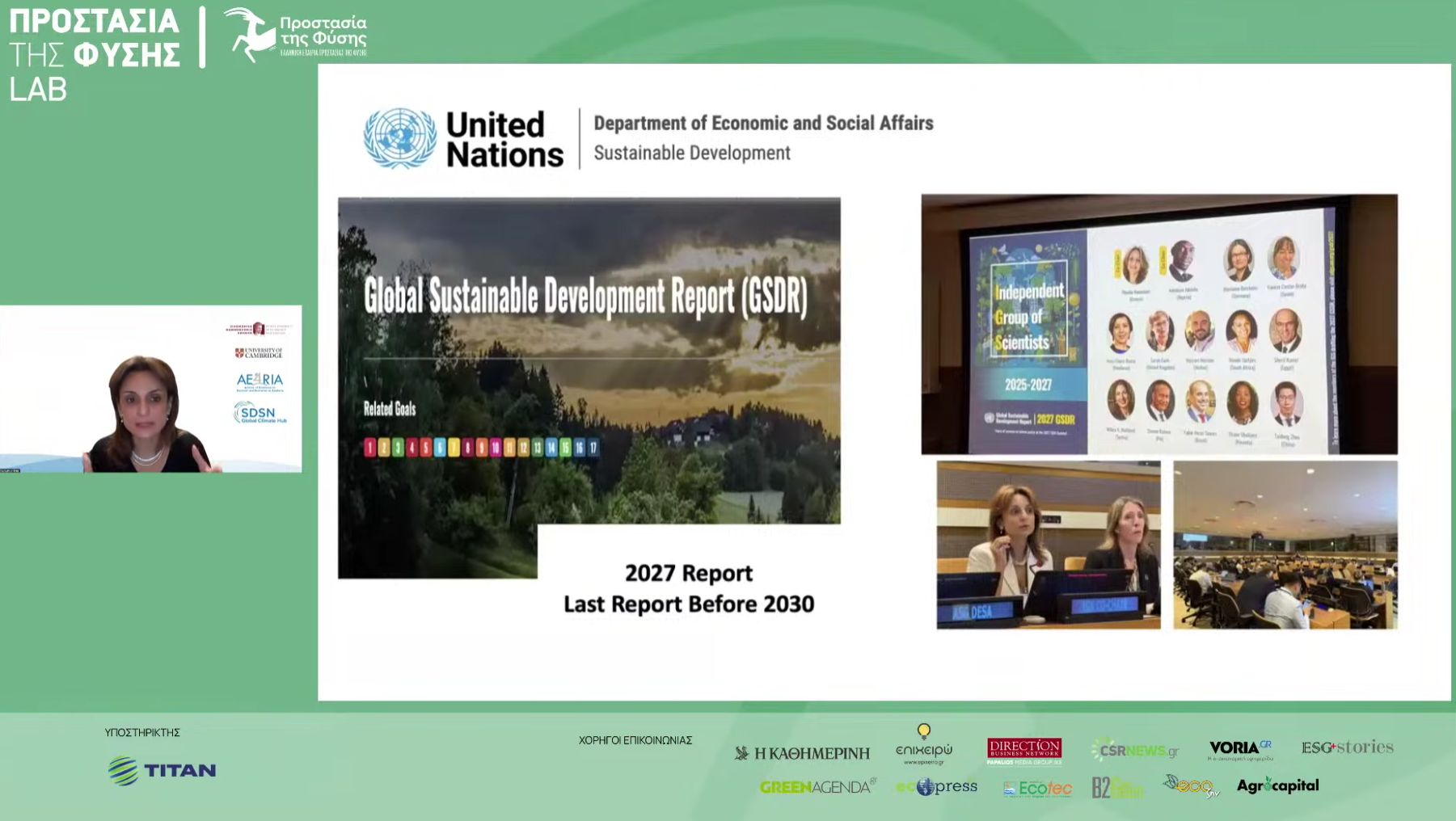
Task: Click the SDSN Global Climate Hub logo
Action: [x=260, y=413]
